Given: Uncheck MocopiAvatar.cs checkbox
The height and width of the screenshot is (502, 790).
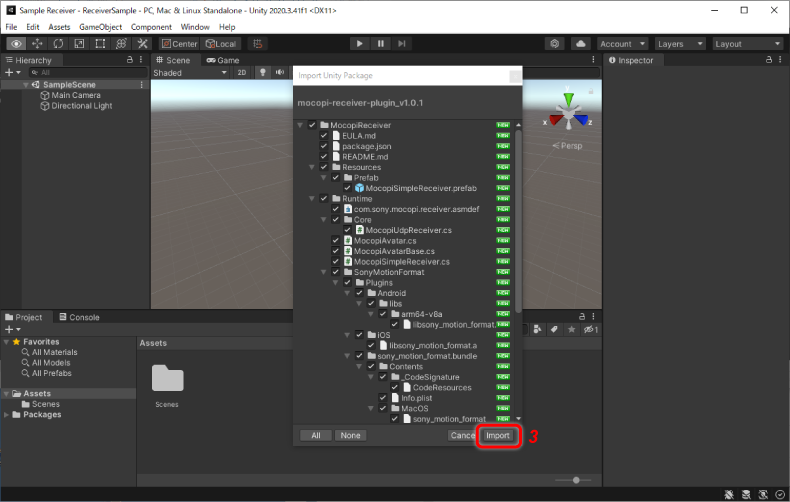Looking at the screenshot, I should coord(335,240).
